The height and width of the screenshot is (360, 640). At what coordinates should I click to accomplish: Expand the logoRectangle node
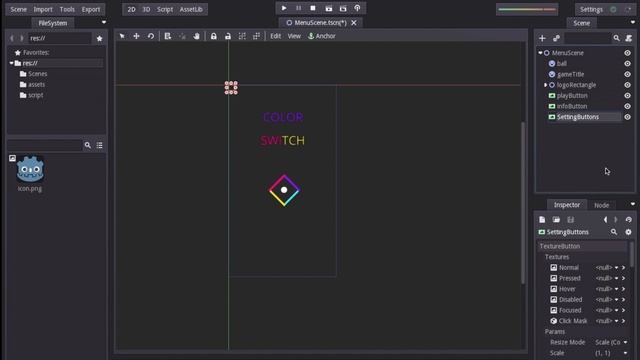[546, 85]
